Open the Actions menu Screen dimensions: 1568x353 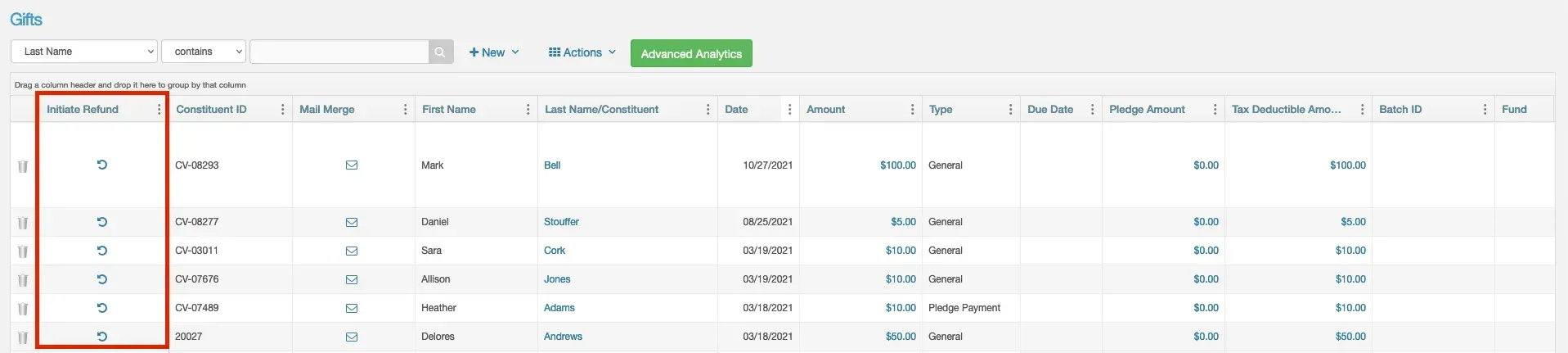[x=582, y=52]
